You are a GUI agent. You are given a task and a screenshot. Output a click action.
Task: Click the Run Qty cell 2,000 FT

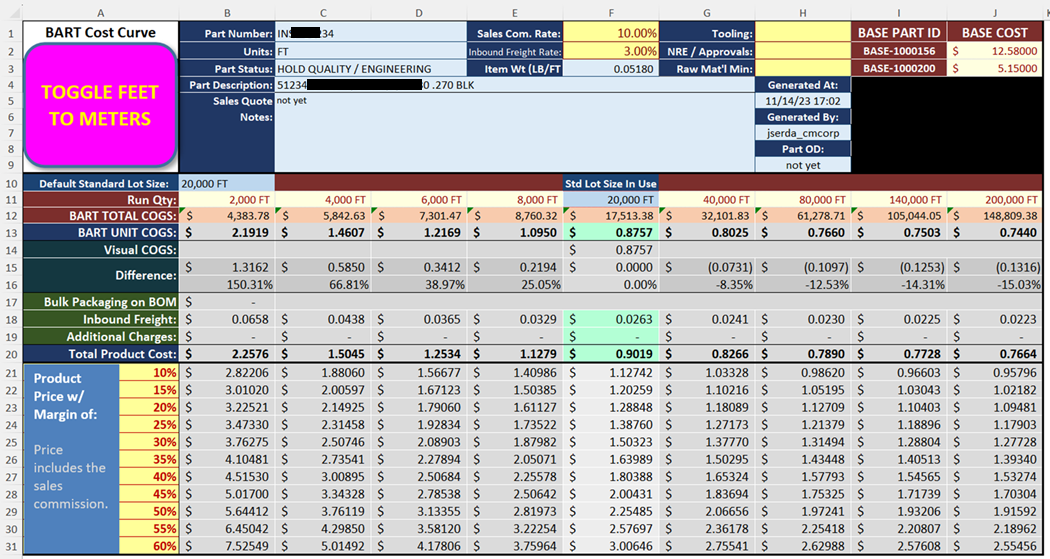(x=227, y=199)
